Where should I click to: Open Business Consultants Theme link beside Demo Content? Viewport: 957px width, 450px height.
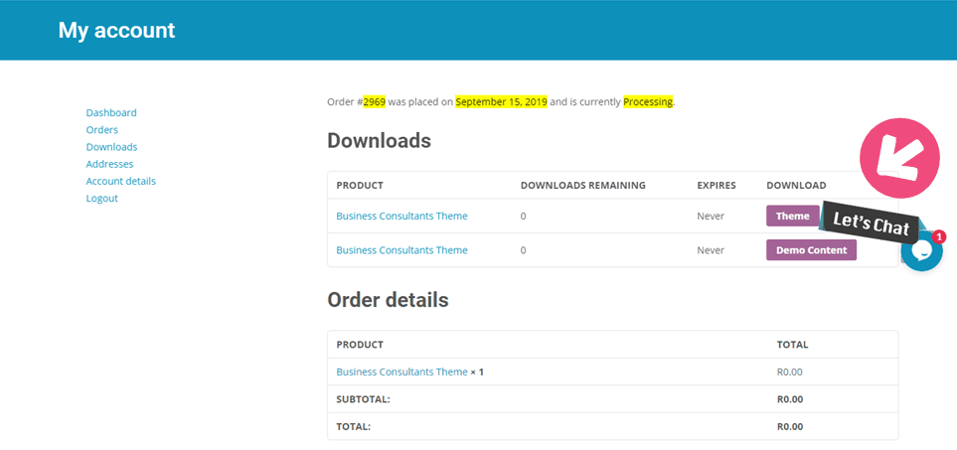(x=402, y=250)
